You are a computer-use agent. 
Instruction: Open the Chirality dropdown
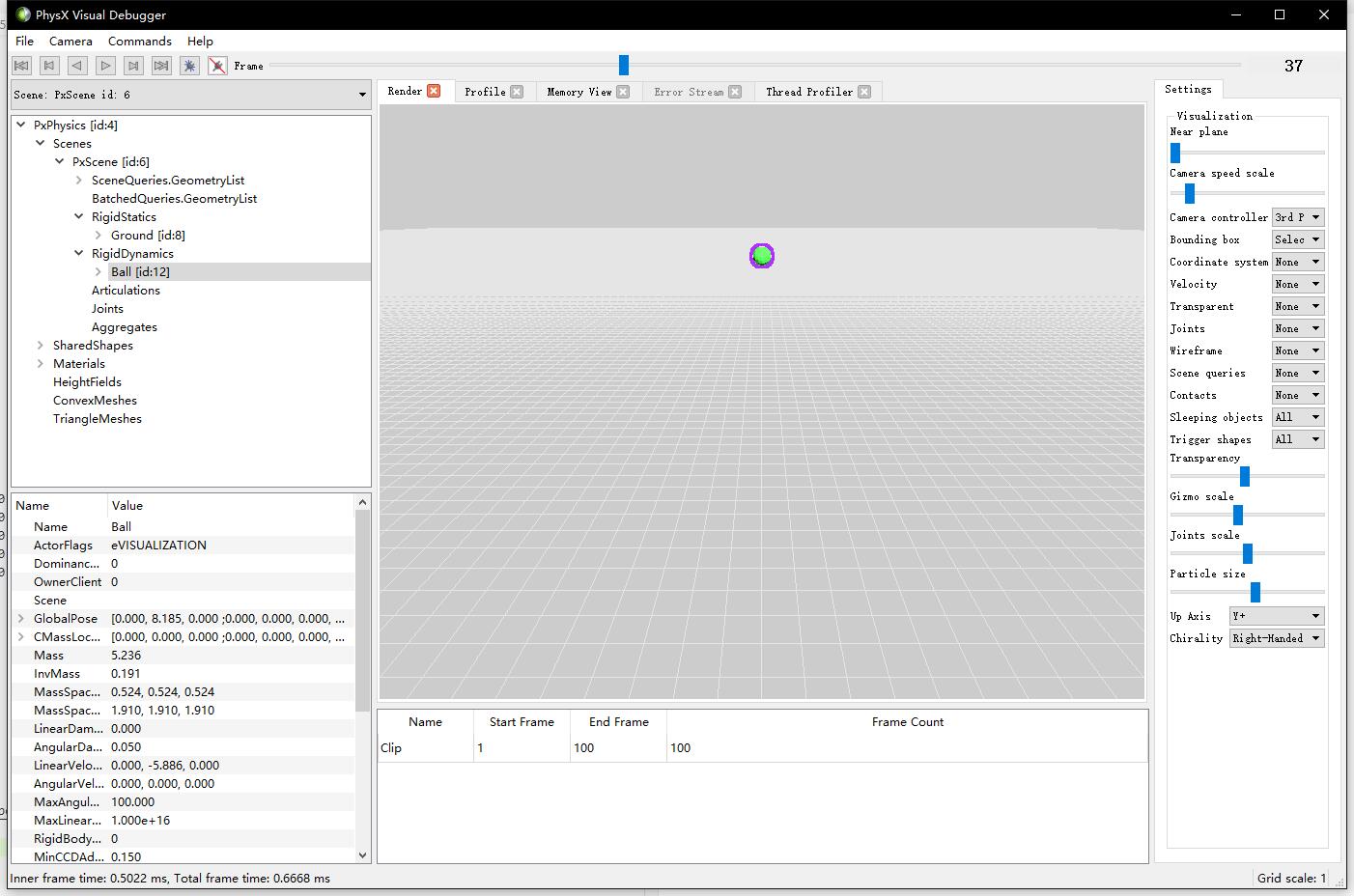[x=1276, y=638]
